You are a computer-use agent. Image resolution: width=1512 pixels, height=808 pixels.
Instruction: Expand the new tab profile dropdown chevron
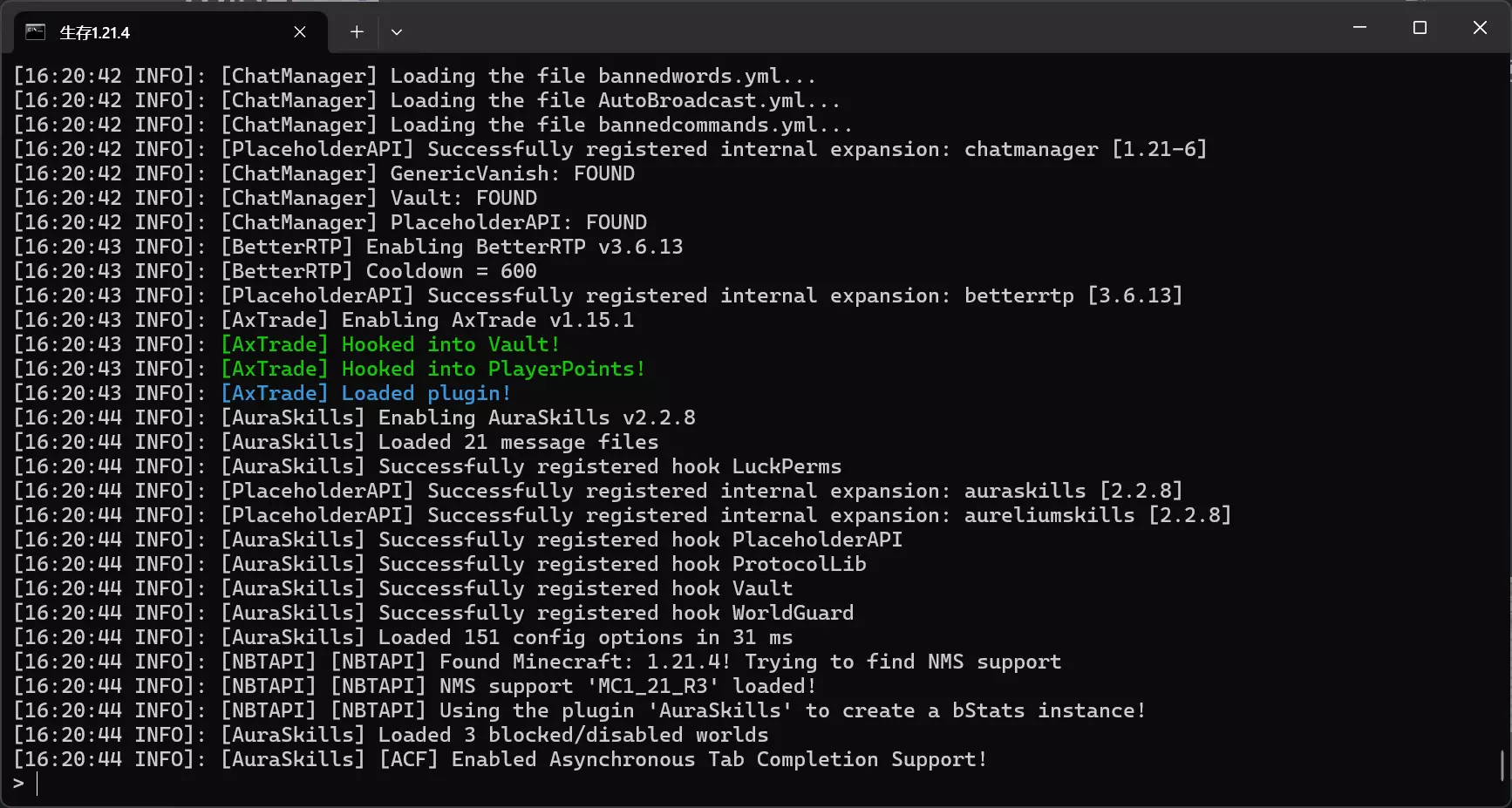click(397, 32)
